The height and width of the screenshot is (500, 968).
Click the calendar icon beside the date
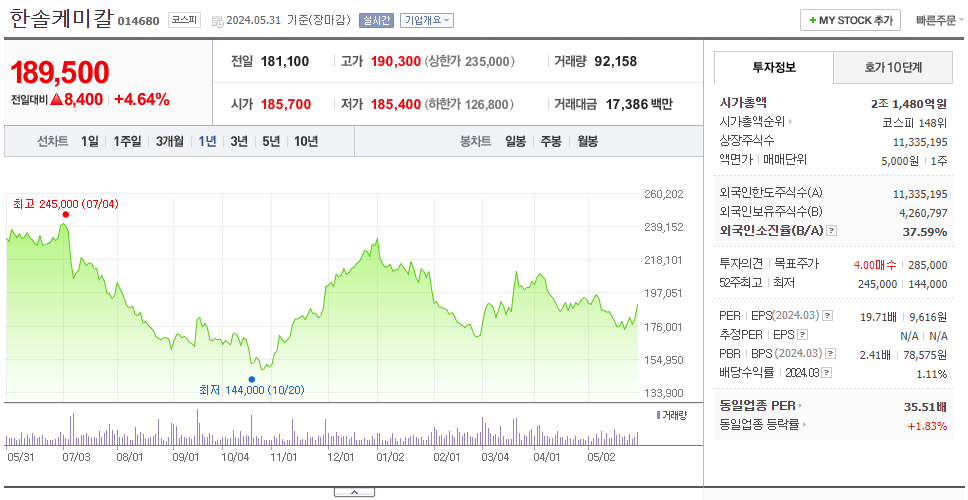coord(217,21)
